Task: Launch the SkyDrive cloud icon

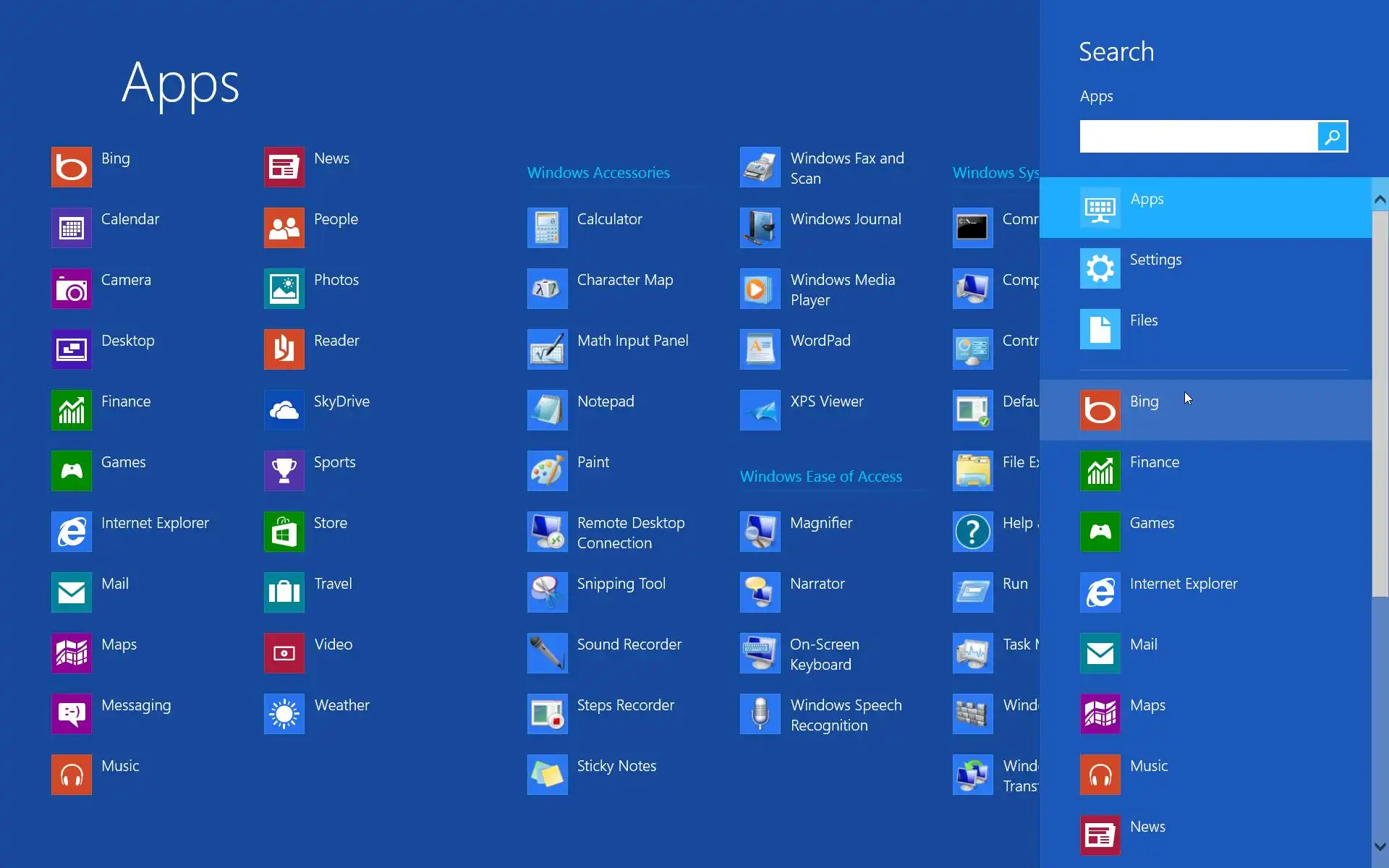Action: tap(284, 410)
